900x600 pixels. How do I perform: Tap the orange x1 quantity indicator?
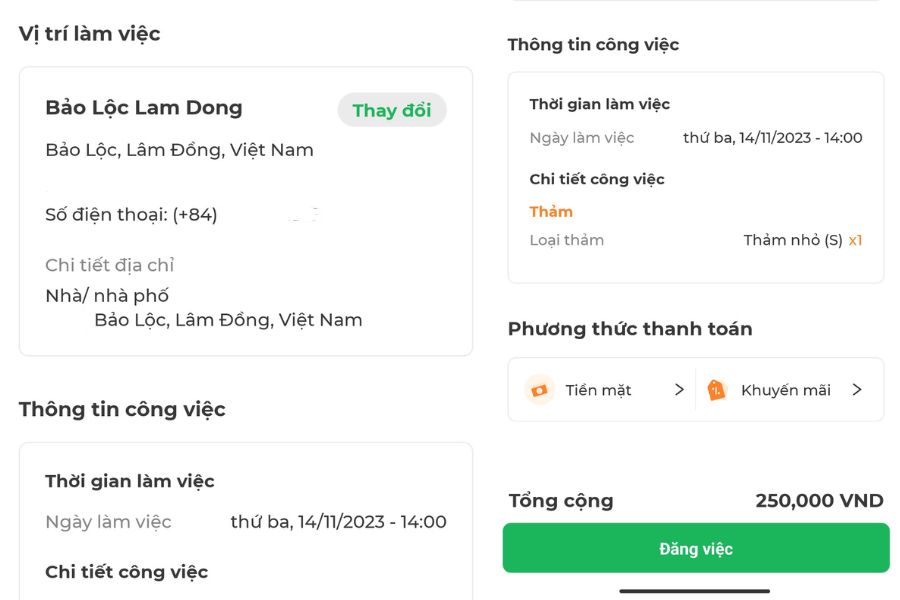855,240
